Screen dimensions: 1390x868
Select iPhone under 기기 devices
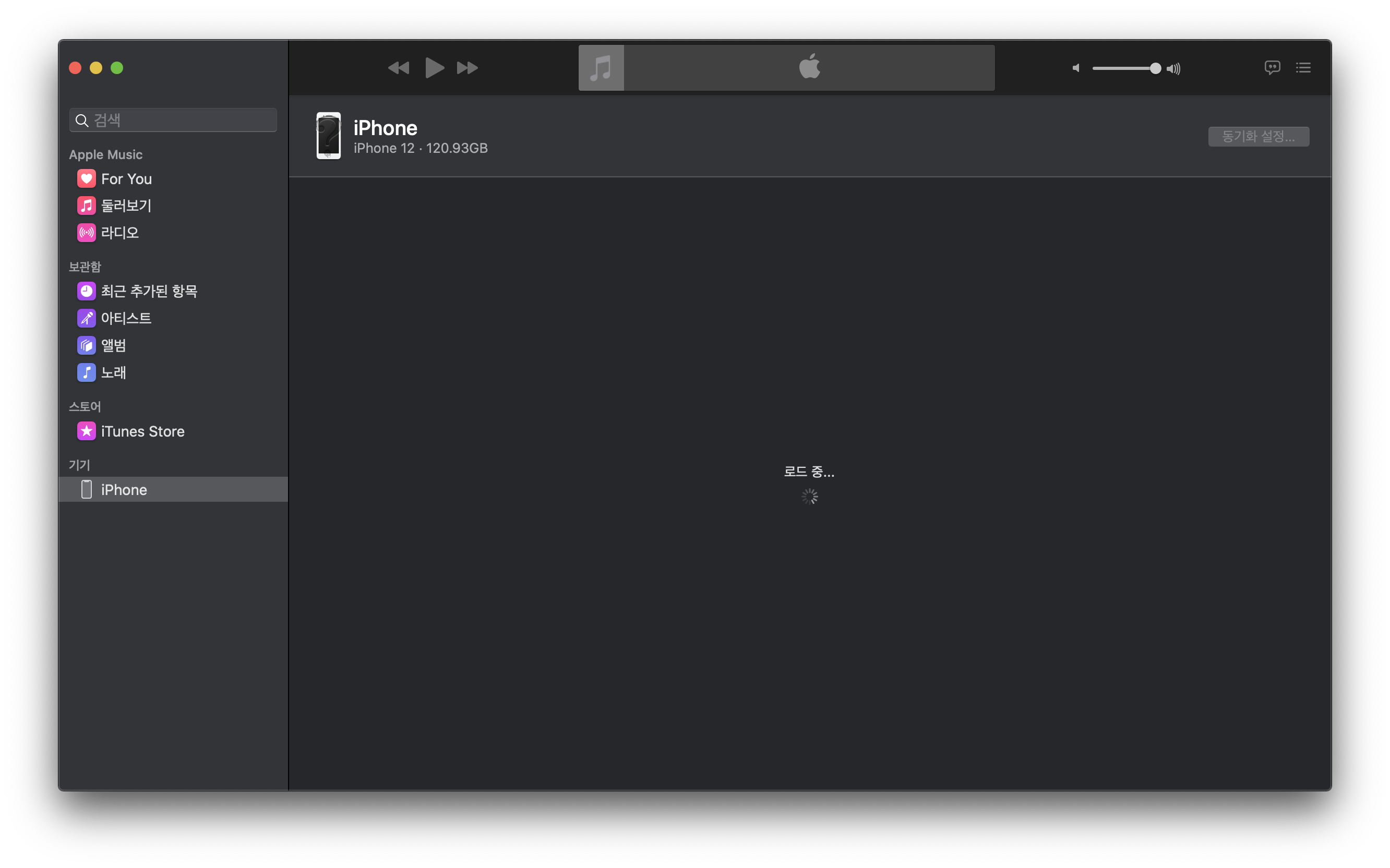(x=124, y=490)
